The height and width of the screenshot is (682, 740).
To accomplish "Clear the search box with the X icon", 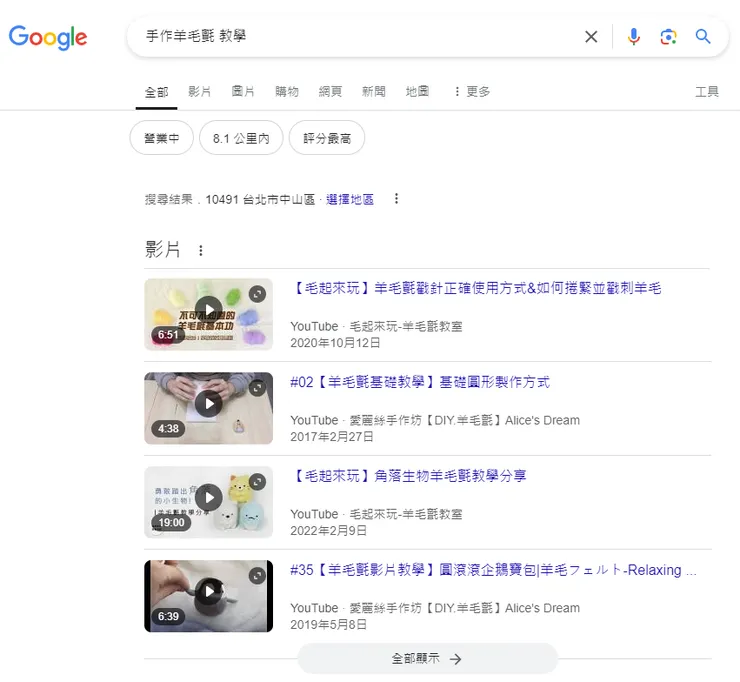I will 591,36.
